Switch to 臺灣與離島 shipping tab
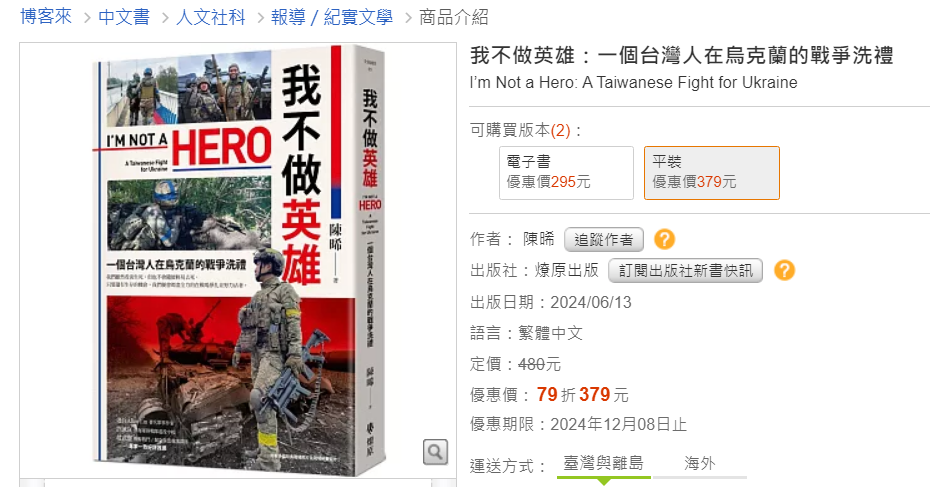Image resolution: width=930 pixels, height=487 pixels. (603, 464)
